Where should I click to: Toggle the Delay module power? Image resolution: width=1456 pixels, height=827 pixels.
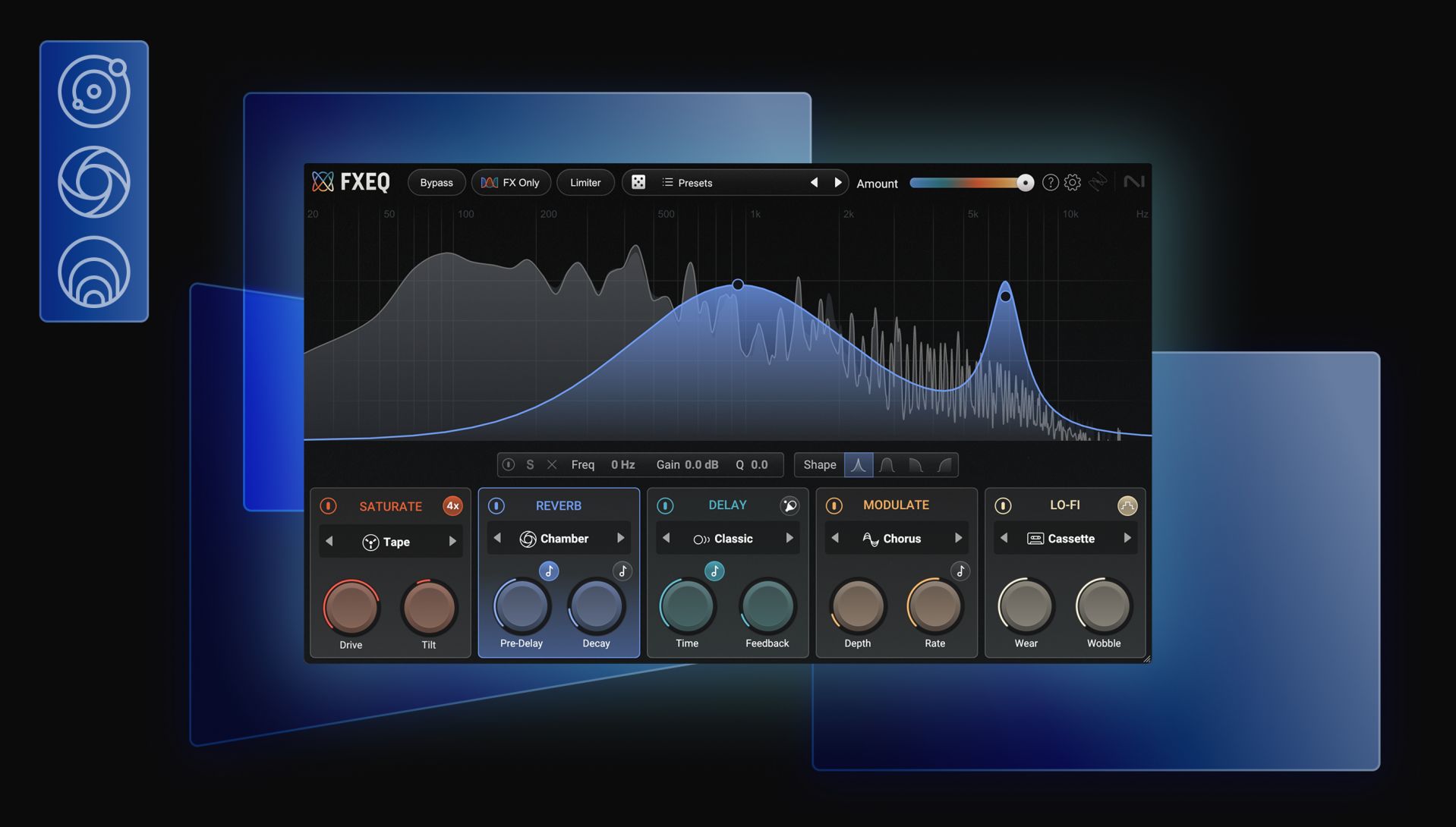tap(665, 505)
